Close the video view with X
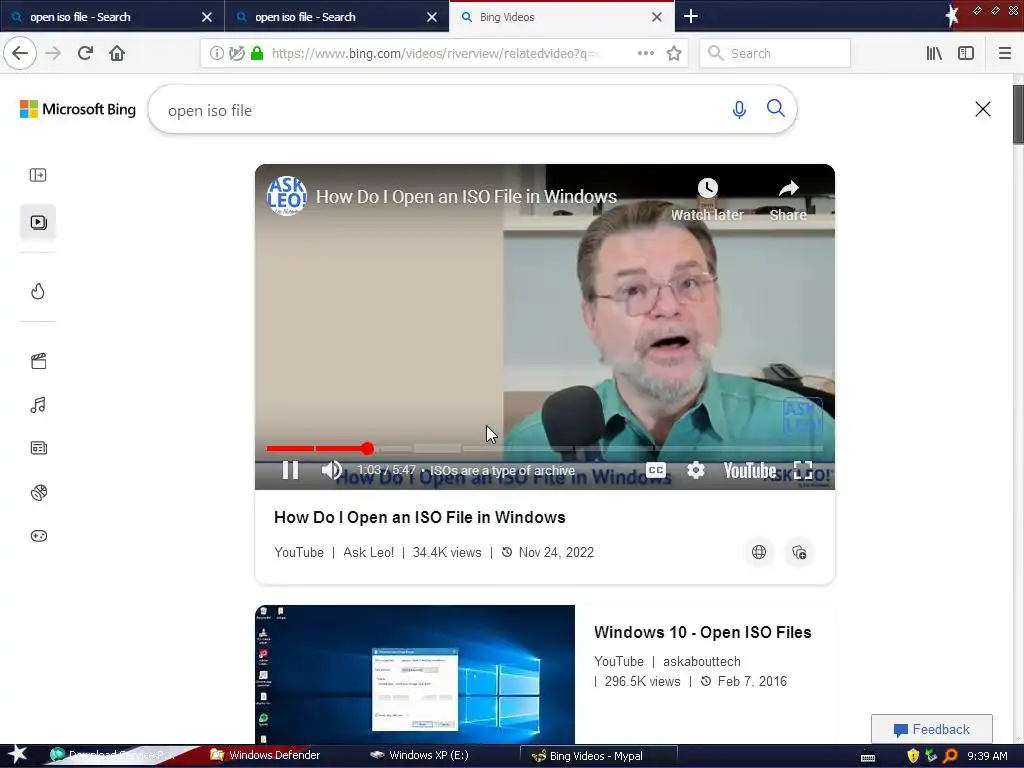 coord(983,109)
